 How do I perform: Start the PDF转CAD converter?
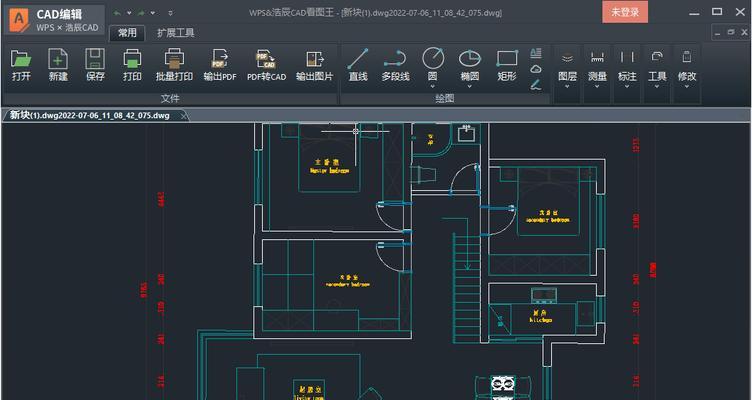click(x=267, y=65)
